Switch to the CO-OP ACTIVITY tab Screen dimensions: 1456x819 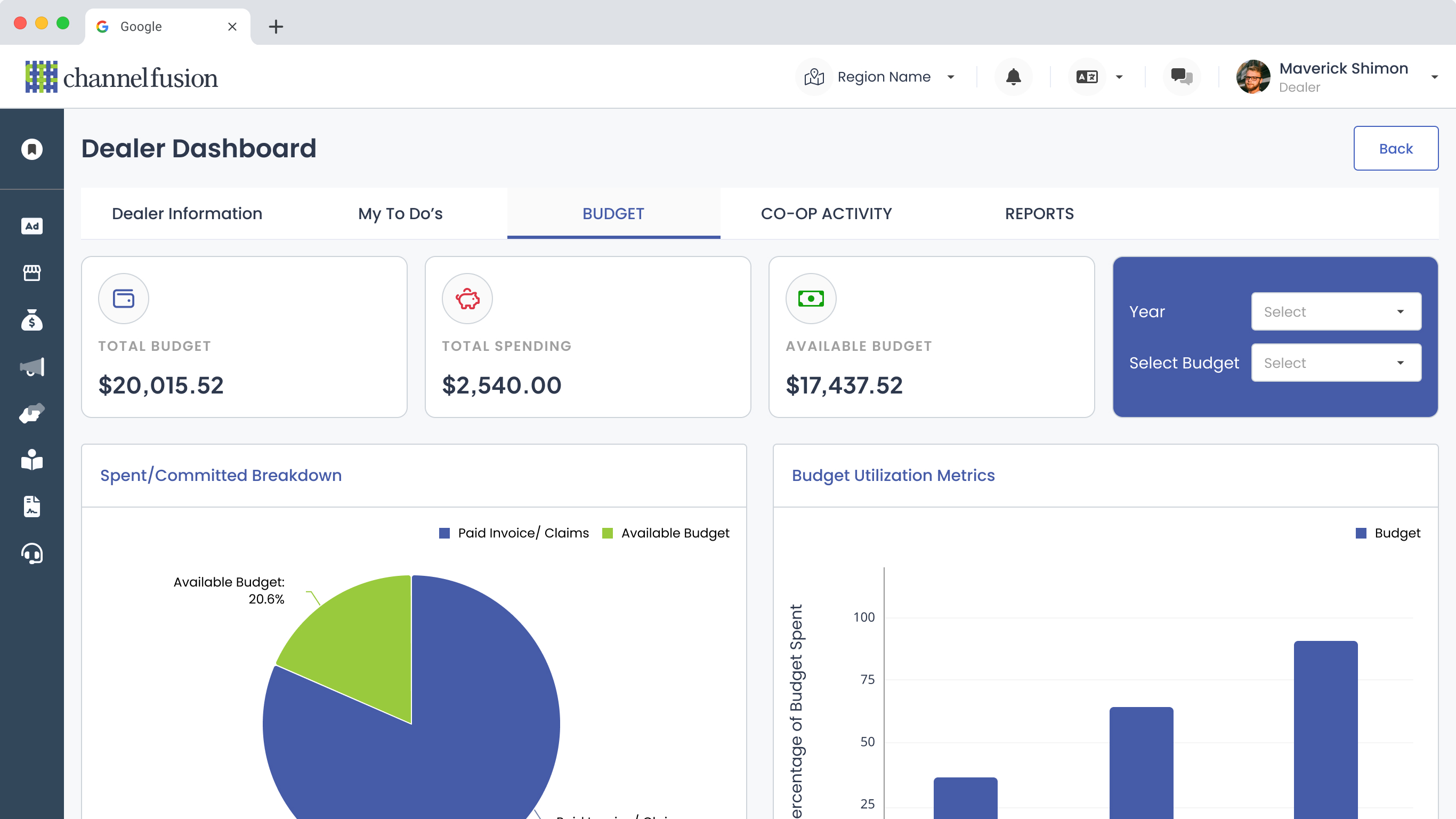826,214
